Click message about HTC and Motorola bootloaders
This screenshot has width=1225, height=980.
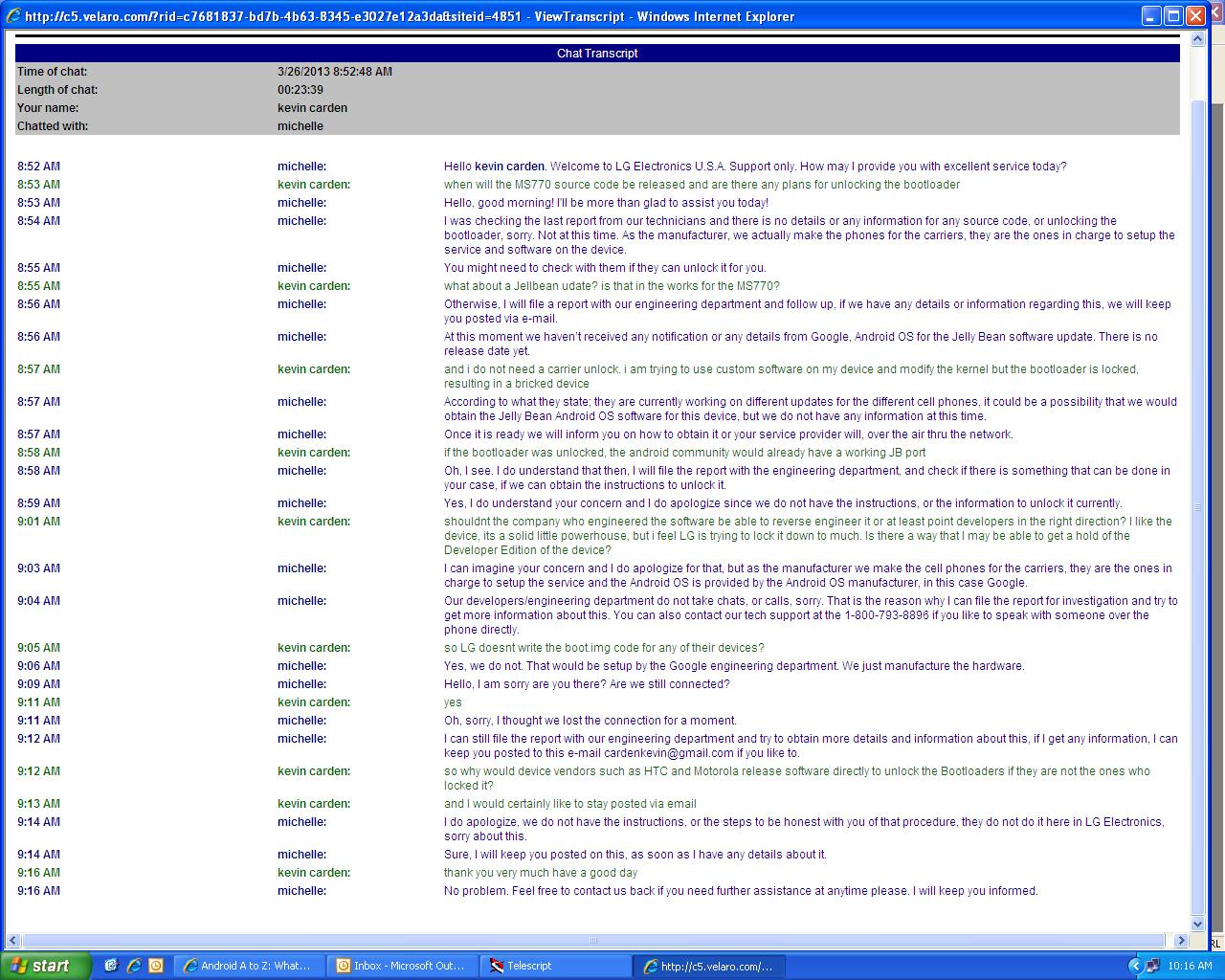pyautogui.click(x=797, y=778)
